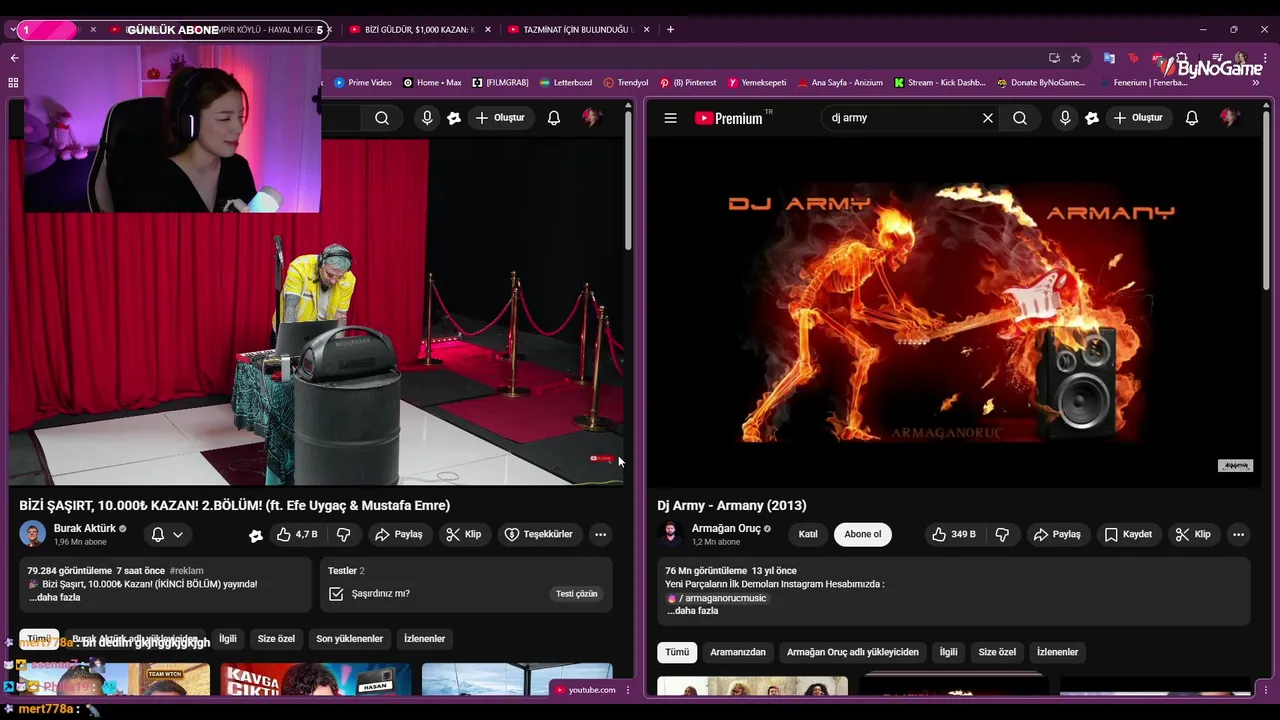1280x720 pixels.
Task: Open more actions menu for Dj Army video
Action: 1238,535
